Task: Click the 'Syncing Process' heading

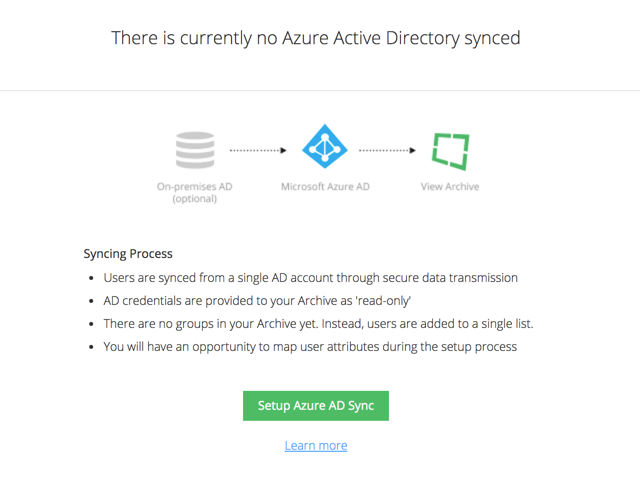Action: (128, 253)
